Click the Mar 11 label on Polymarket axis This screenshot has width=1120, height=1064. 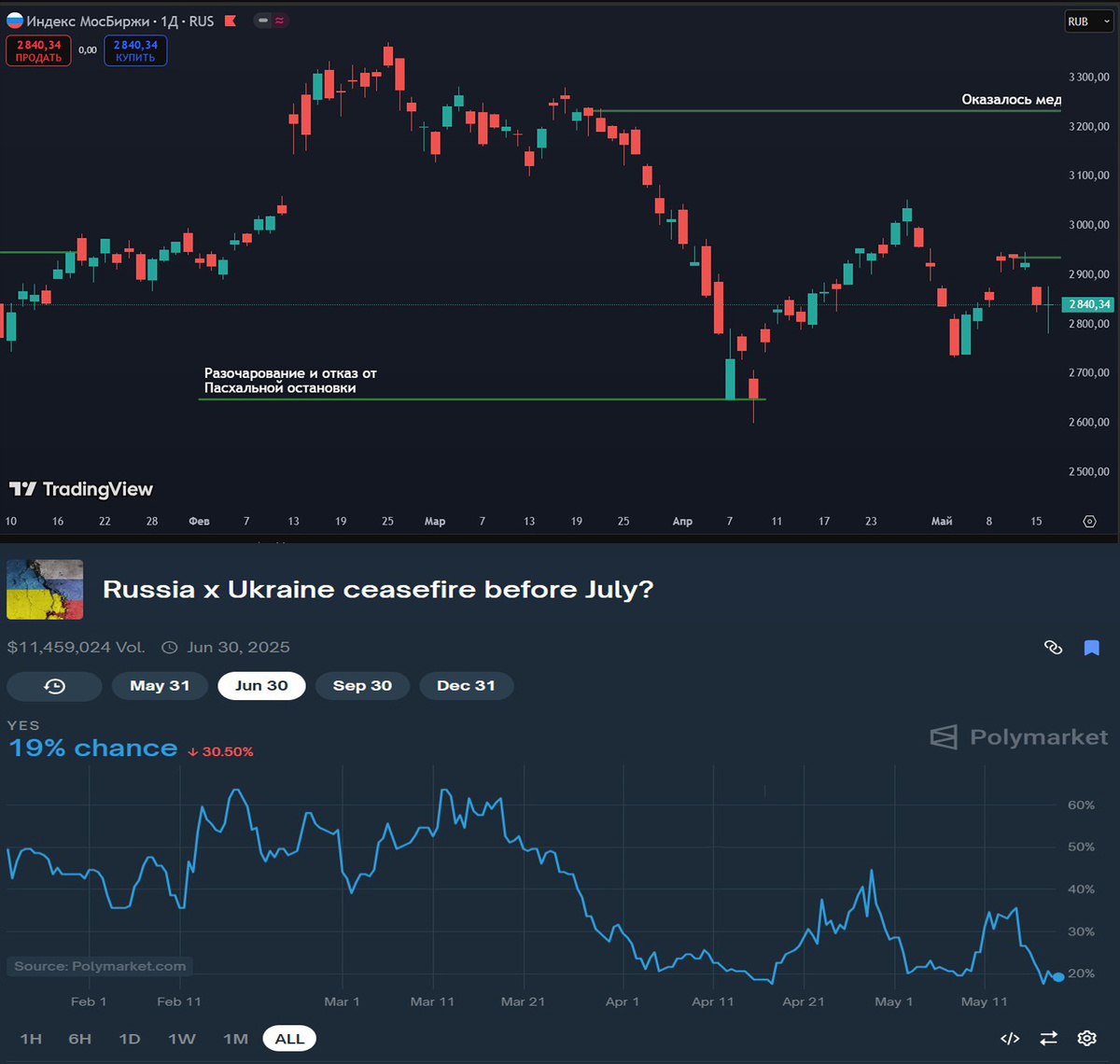tap(432, 1001)
